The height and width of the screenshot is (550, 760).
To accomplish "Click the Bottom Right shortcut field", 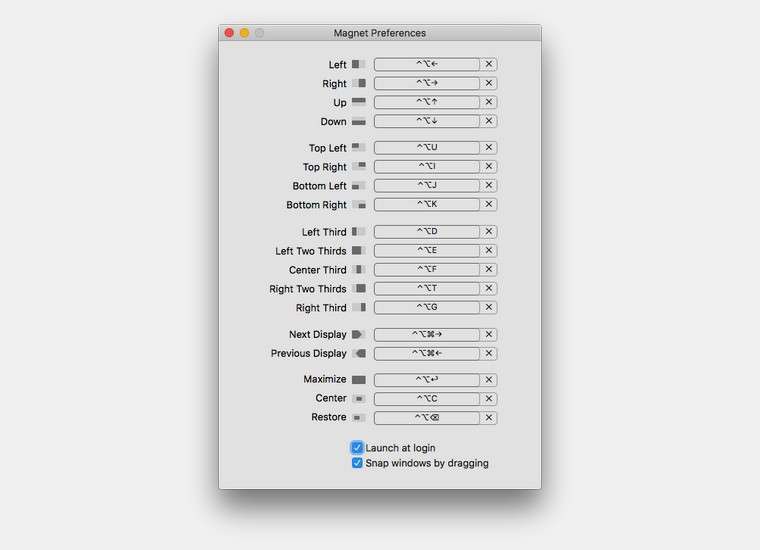I will 427,205.
